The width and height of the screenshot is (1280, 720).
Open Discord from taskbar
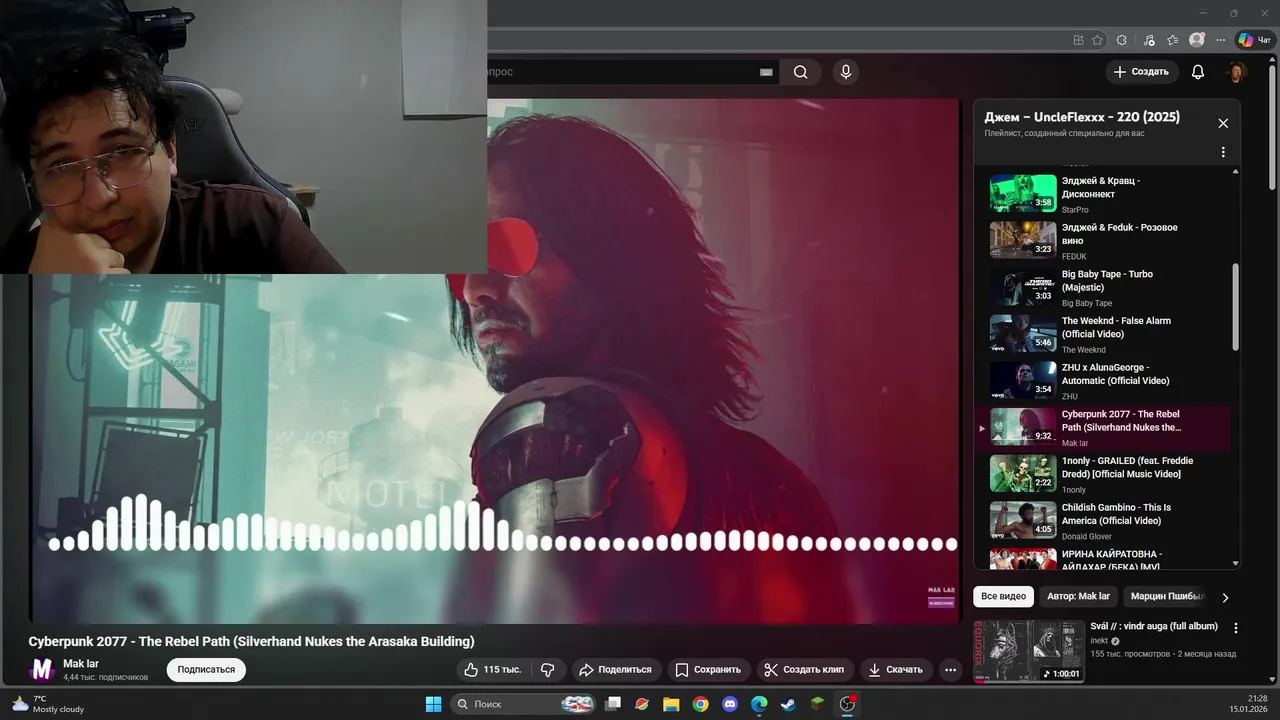pos(730,704)
